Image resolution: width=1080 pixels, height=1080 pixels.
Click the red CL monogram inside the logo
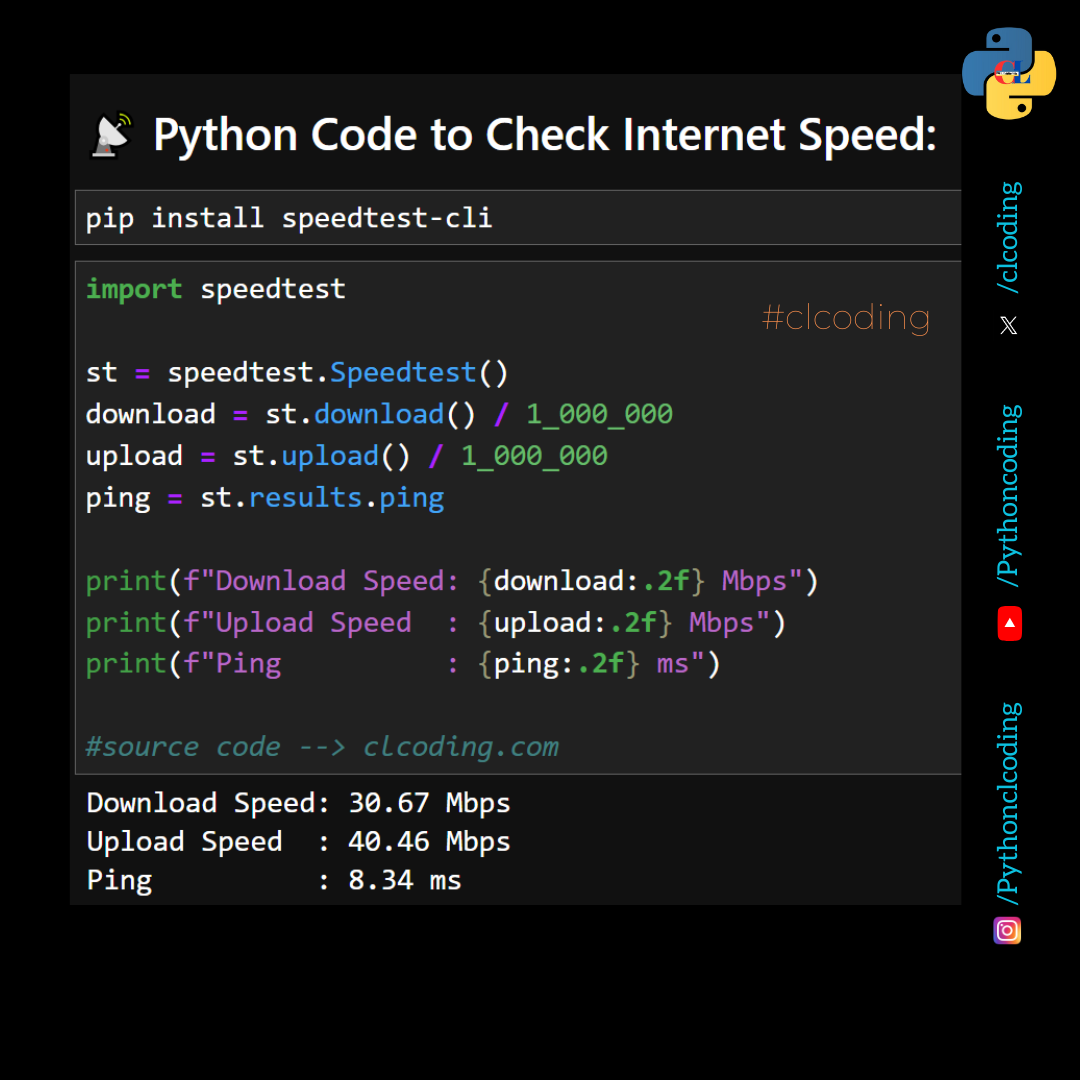[x=1005, y=72]
